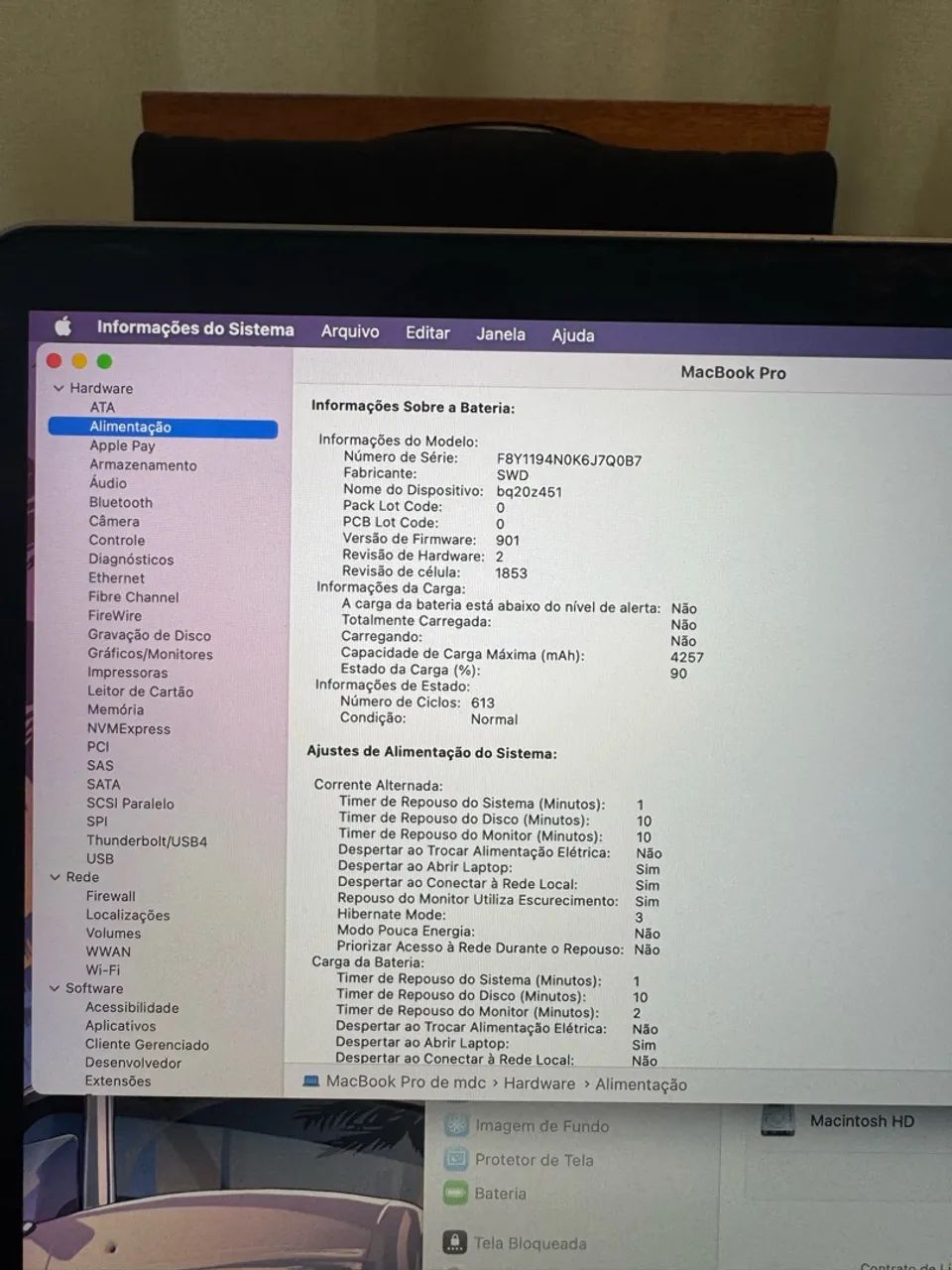Select PCI in sidebar
This screenshot has height=1270, width=952.
coord(98,746)
